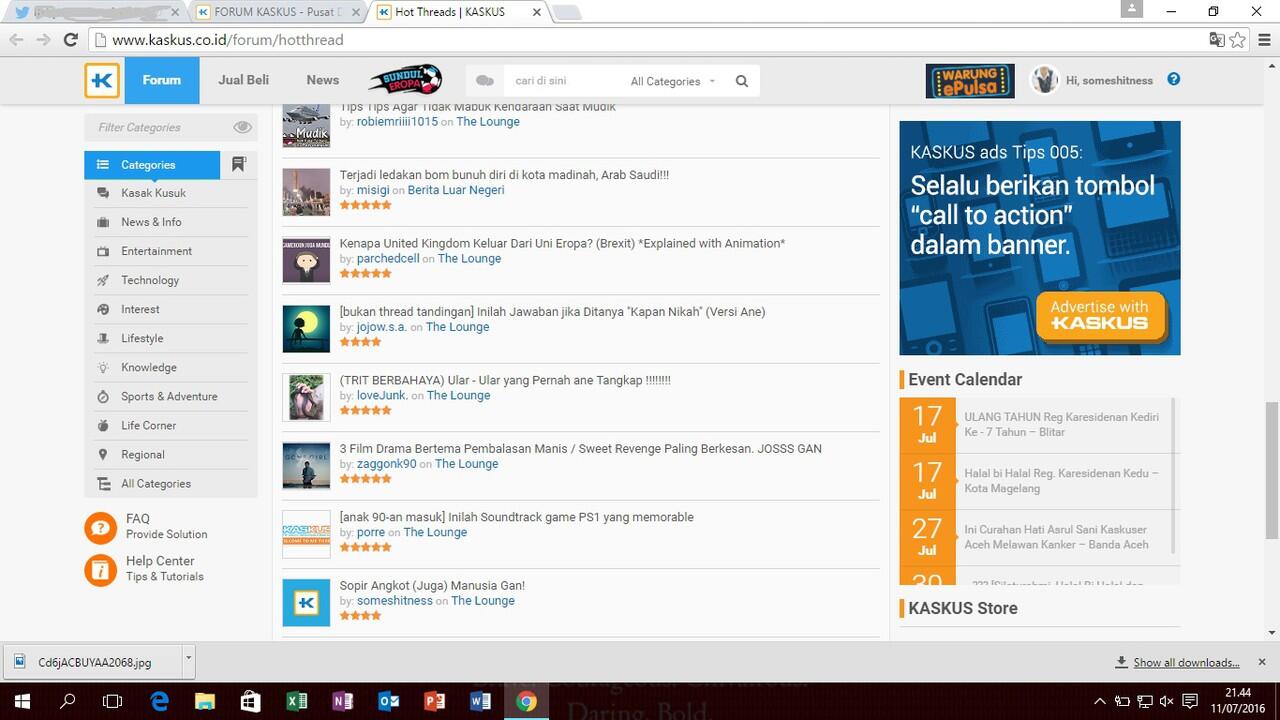Reload the page with refresh icon

(70, 40)
